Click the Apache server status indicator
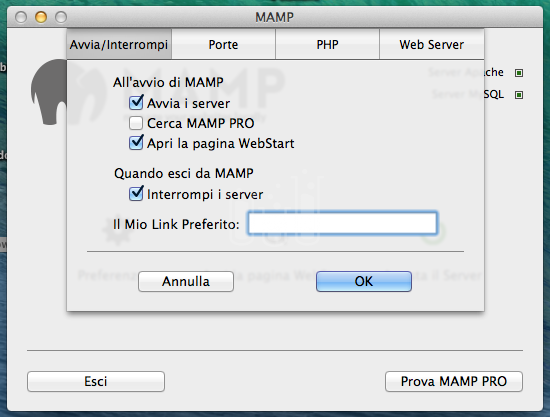Image resolution: width=550 pixels, height=417 pixels. tap(519, 73)
